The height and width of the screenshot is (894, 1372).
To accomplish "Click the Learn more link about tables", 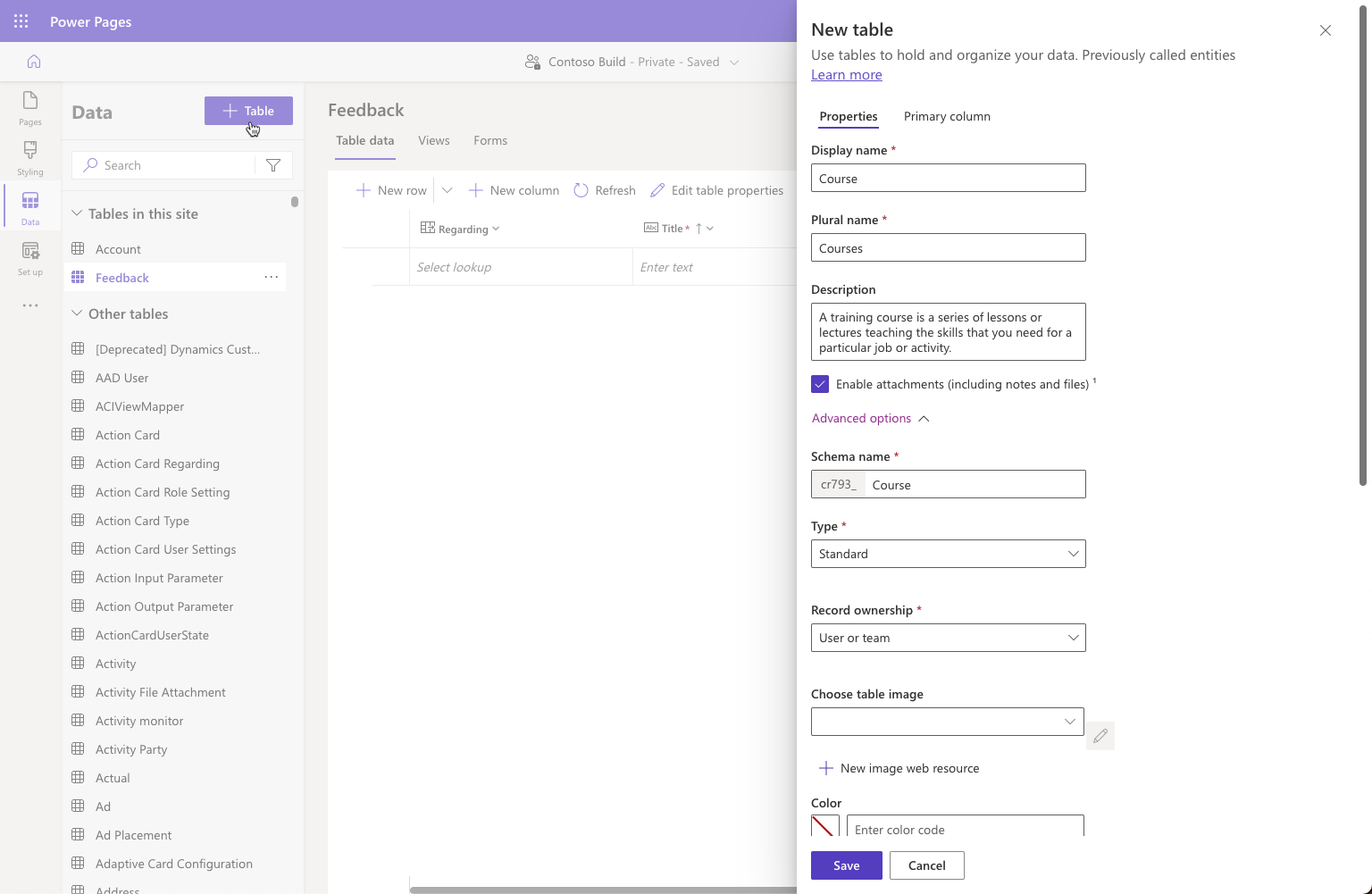I will (846, 74).
